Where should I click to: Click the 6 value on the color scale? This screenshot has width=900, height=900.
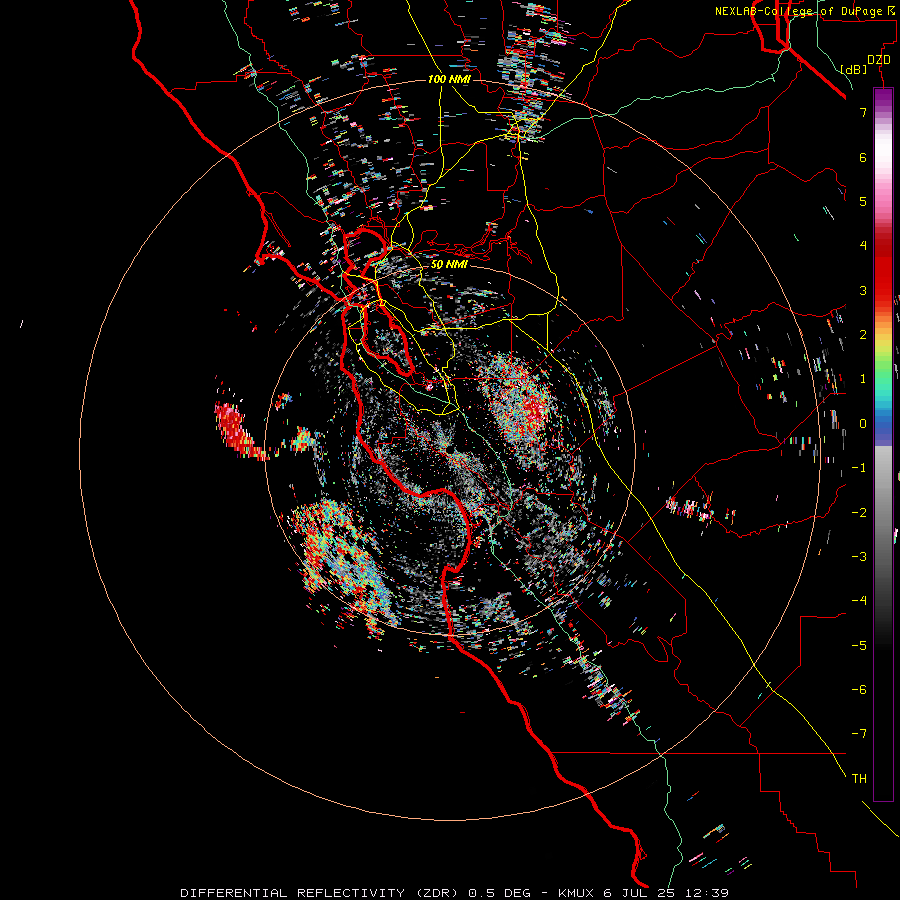coord(863,157)
